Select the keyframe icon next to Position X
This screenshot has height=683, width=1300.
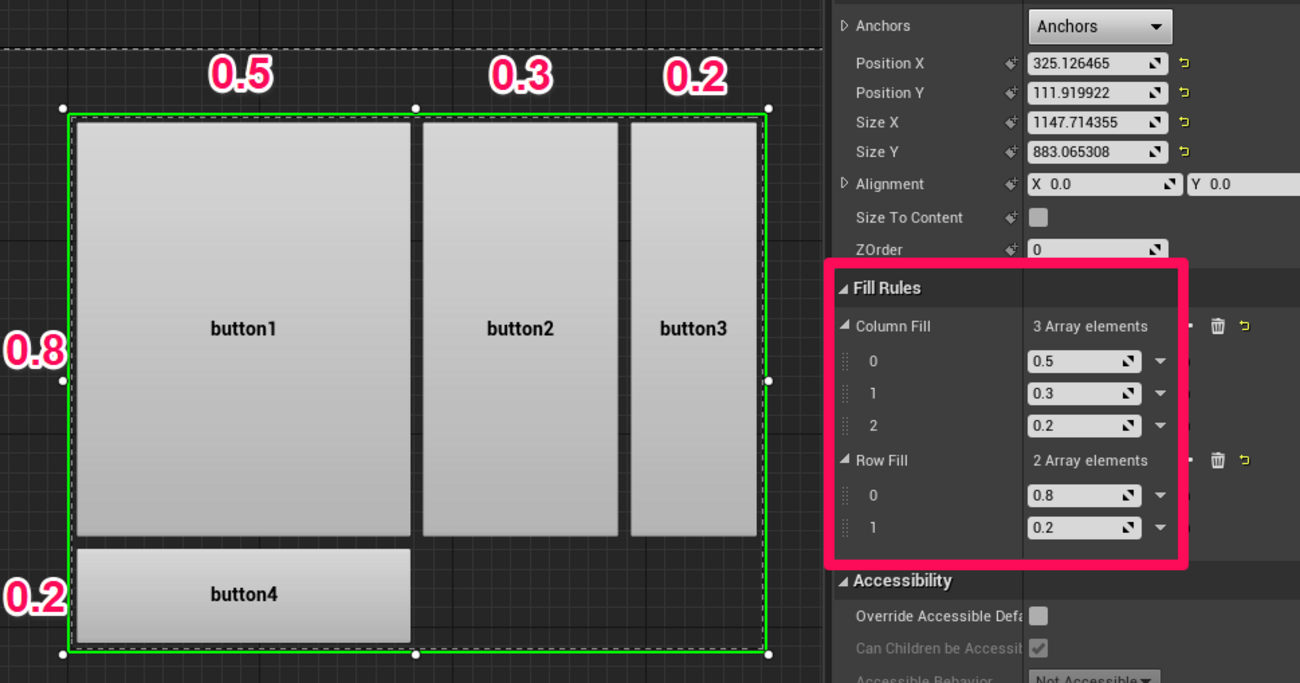pyautogui.click(x=1012, y=62)
